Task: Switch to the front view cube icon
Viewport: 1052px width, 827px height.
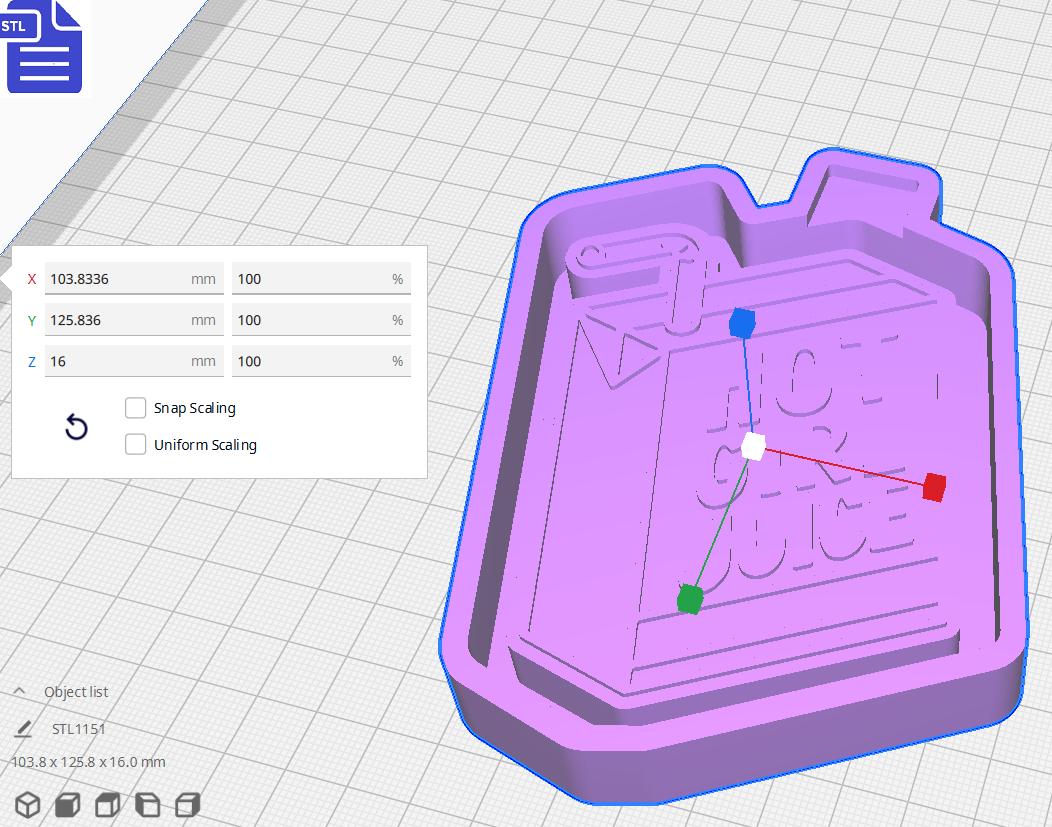Action: click(67, 805)
